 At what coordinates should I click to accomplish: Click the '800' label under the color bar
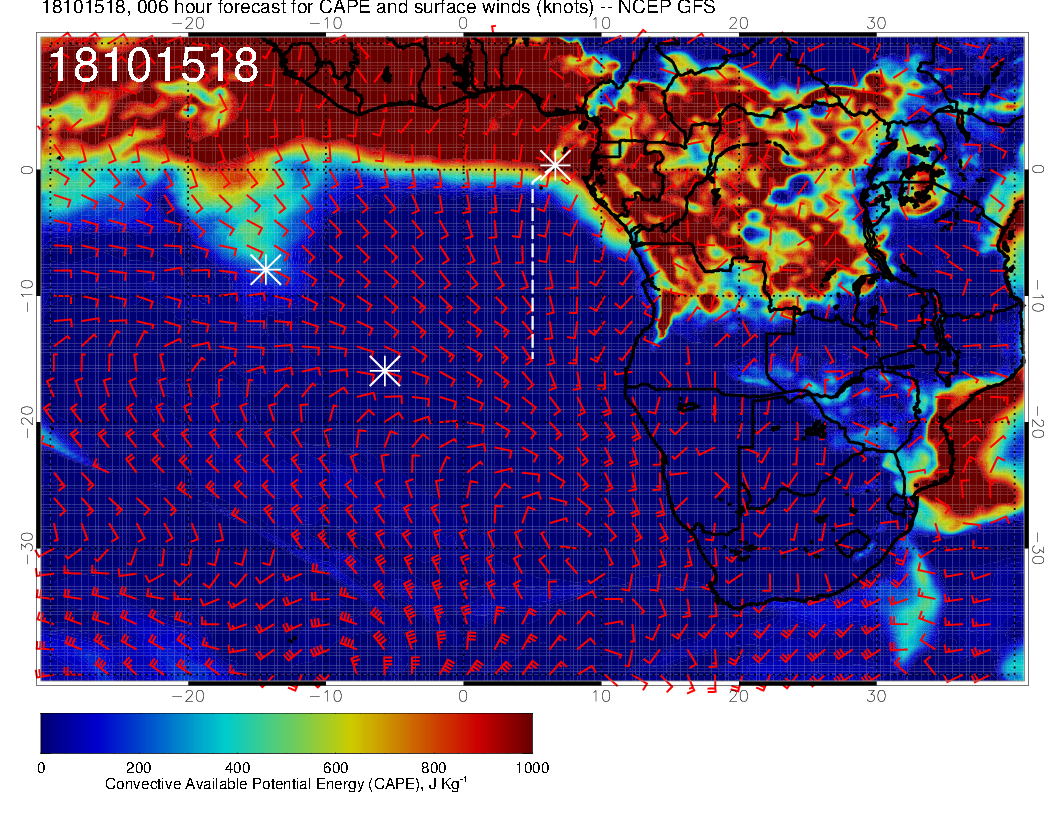tap(434, 768)
